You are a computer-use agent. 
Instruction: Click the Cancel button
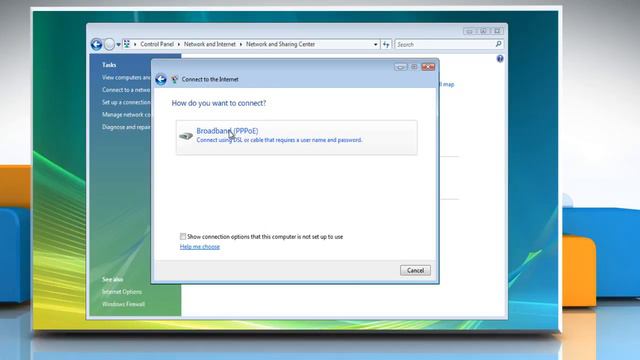tap(415, 270)
